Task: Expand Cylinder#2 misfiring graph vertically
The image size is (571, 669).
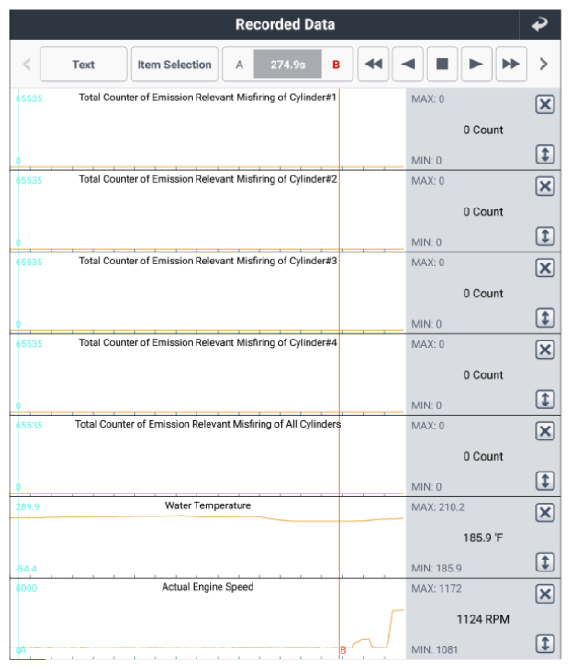Action: click(545, 236)
